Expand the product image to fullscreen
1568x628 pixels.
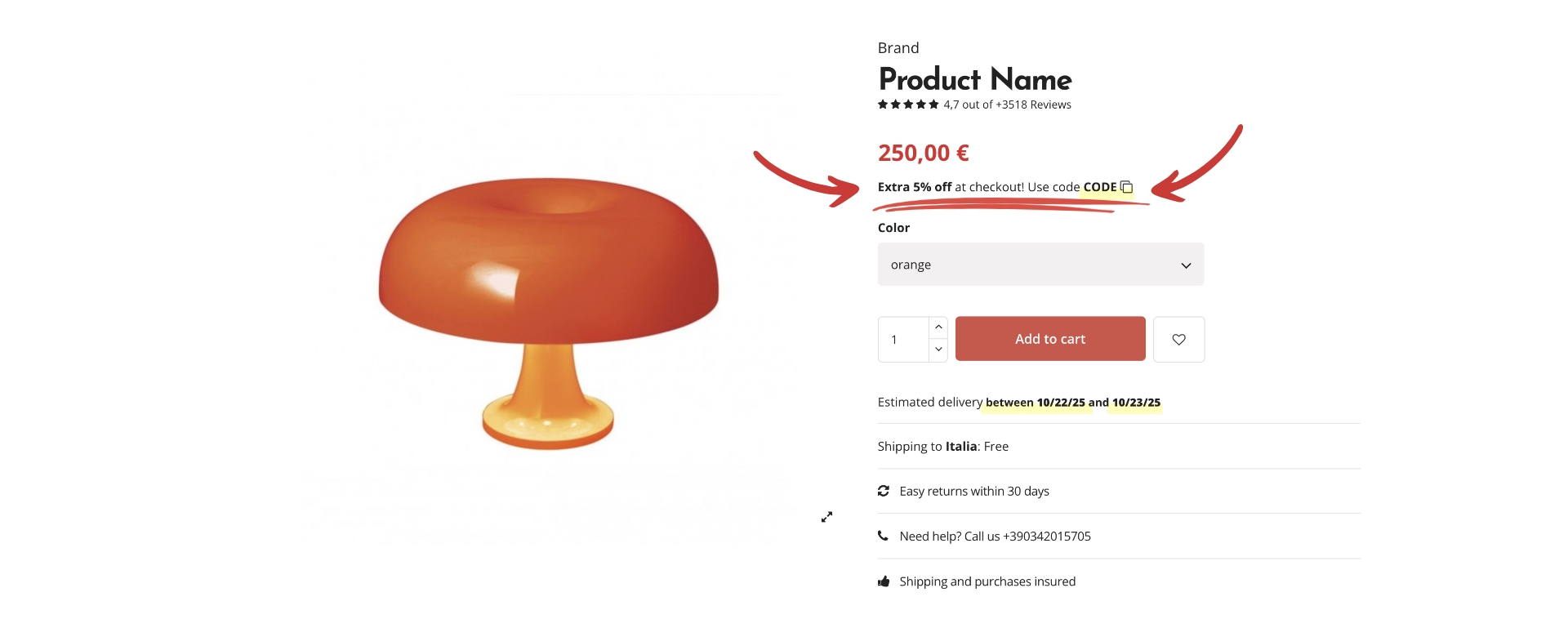click(826, 517)
